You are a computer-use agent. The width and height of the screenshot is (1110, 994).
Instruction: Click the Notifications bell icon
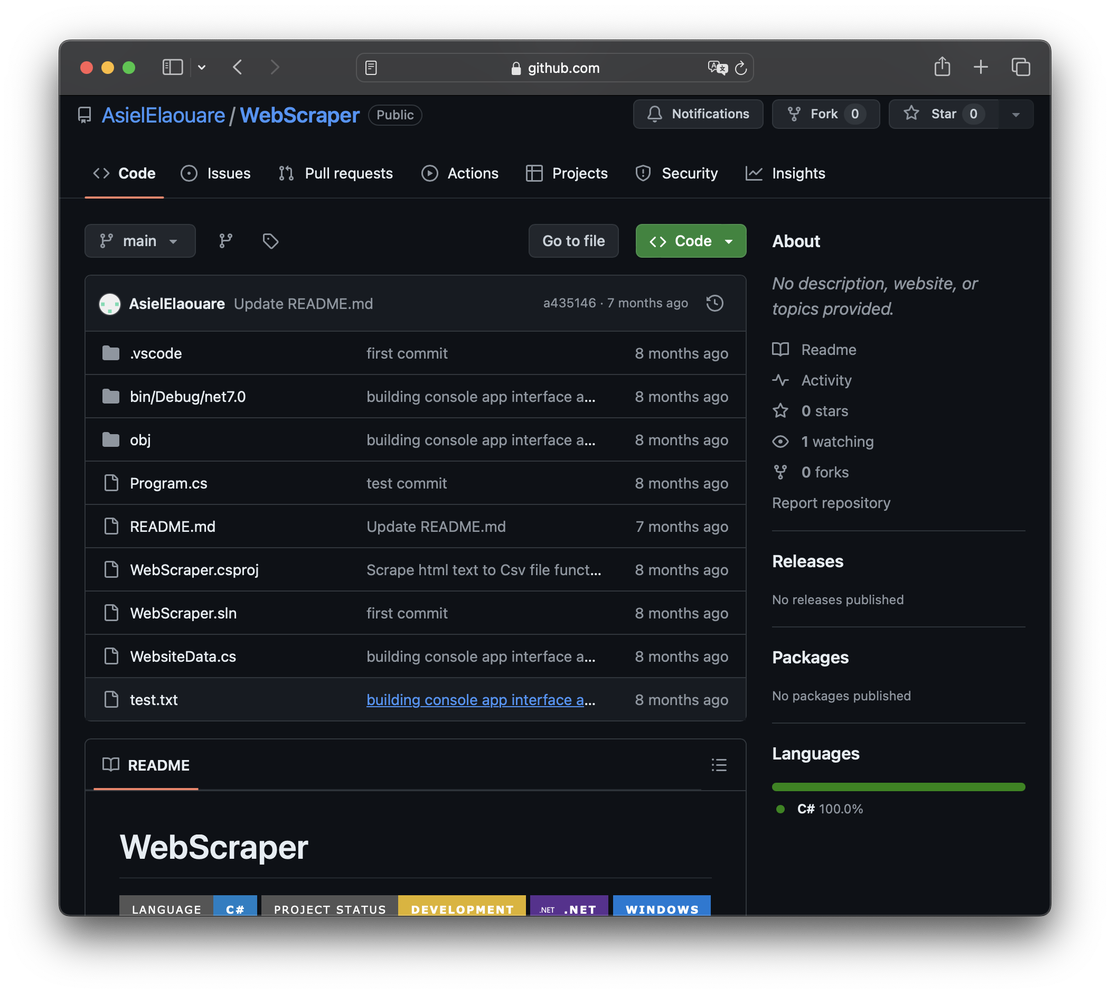[x=655, y=114]
